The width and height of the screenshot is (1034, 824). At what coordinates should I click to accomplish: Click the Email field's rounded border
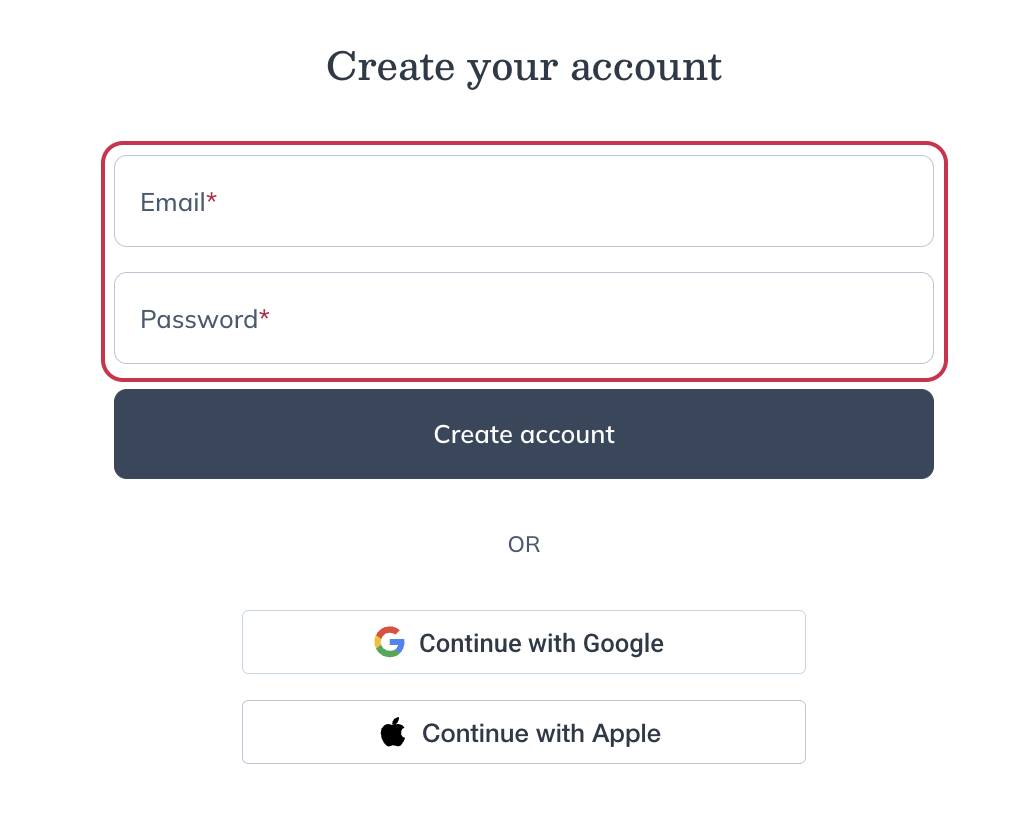pos(523,157)
